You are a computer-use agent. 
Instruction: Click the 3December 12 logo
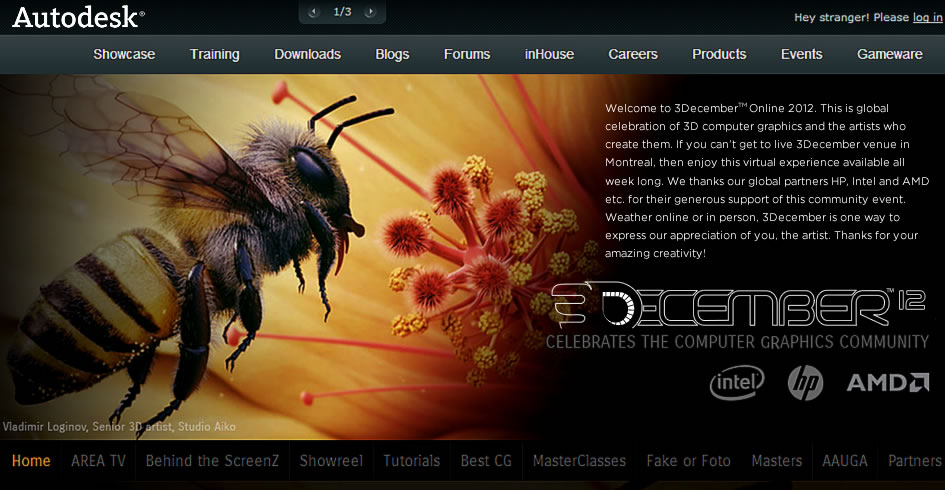click(738, 304)
